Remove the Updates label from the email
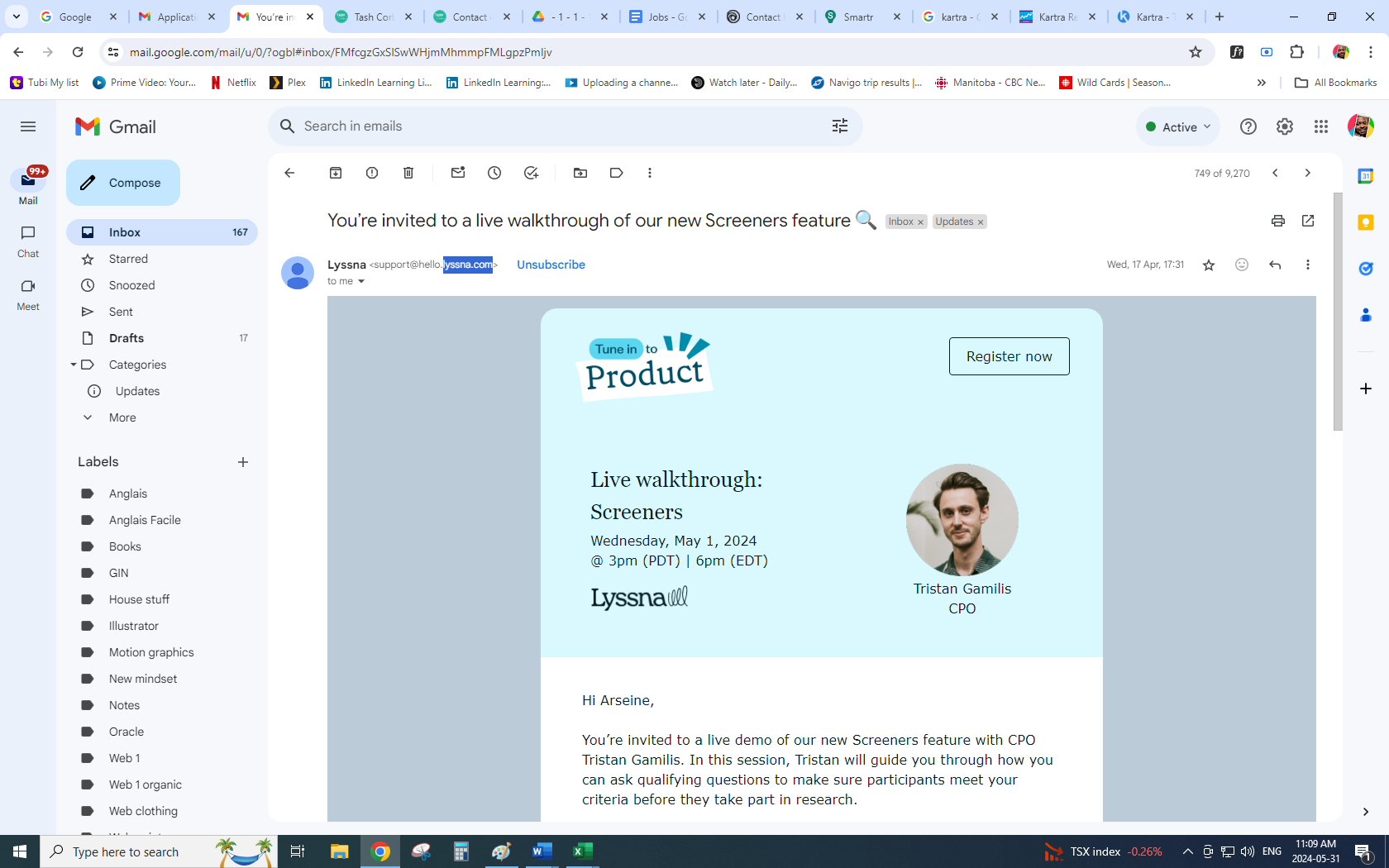The width and height of the screenshot is (1389, 868). coord(981,222)
